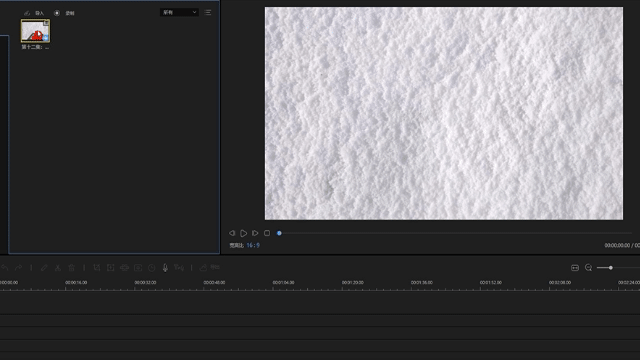640x360 pixels.
Task: Click the 00:00:16.00 timeline ruler mark
Action: point(76,282)
